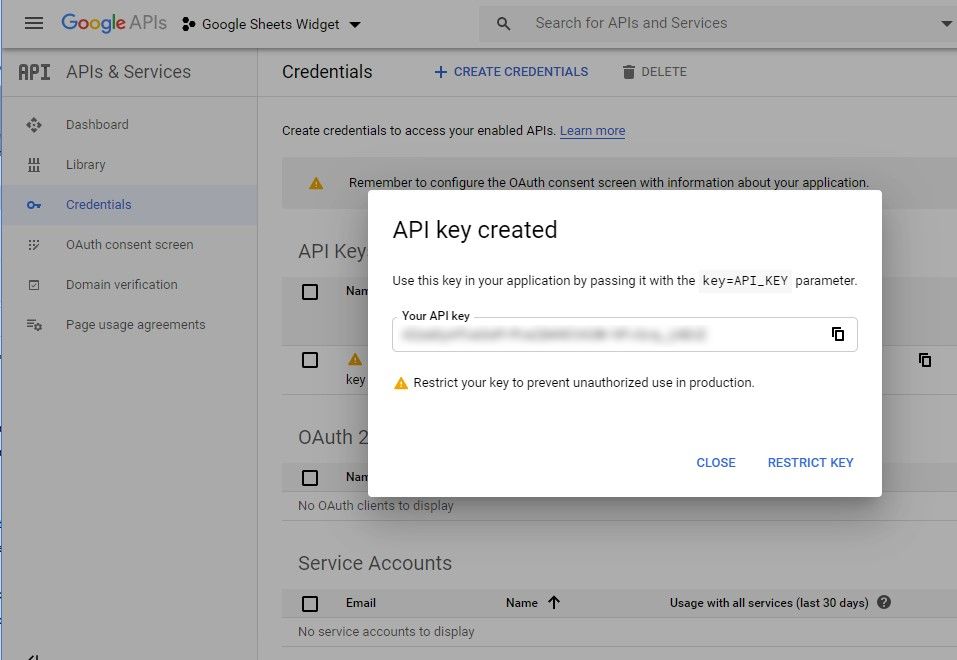The height and width of the screenshot is (660, 957).
Task: Close the API key created dialog
Action: coord(716,463)
